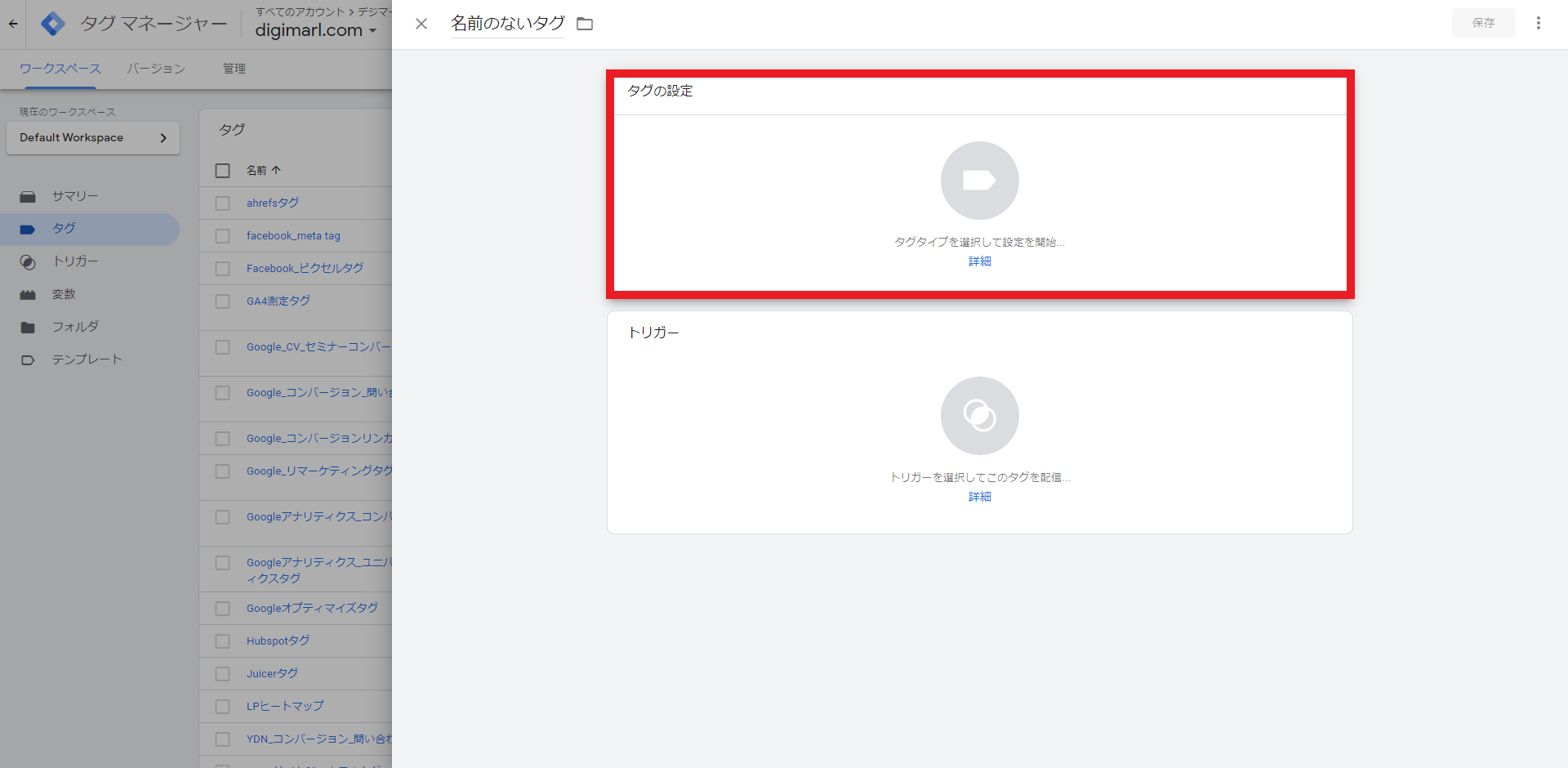Open the Google_リマーケティングタグ link

(319, 471)
